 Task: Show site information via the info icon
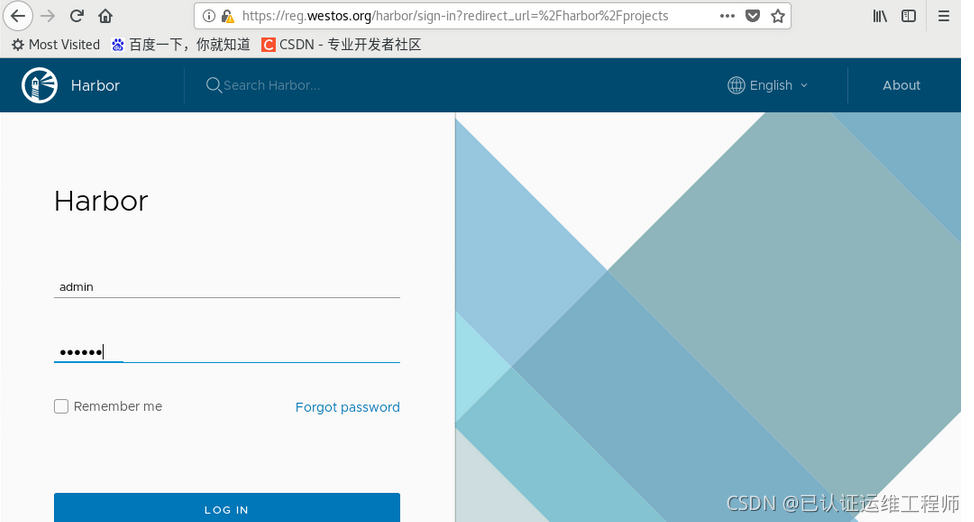coord(209,16)
